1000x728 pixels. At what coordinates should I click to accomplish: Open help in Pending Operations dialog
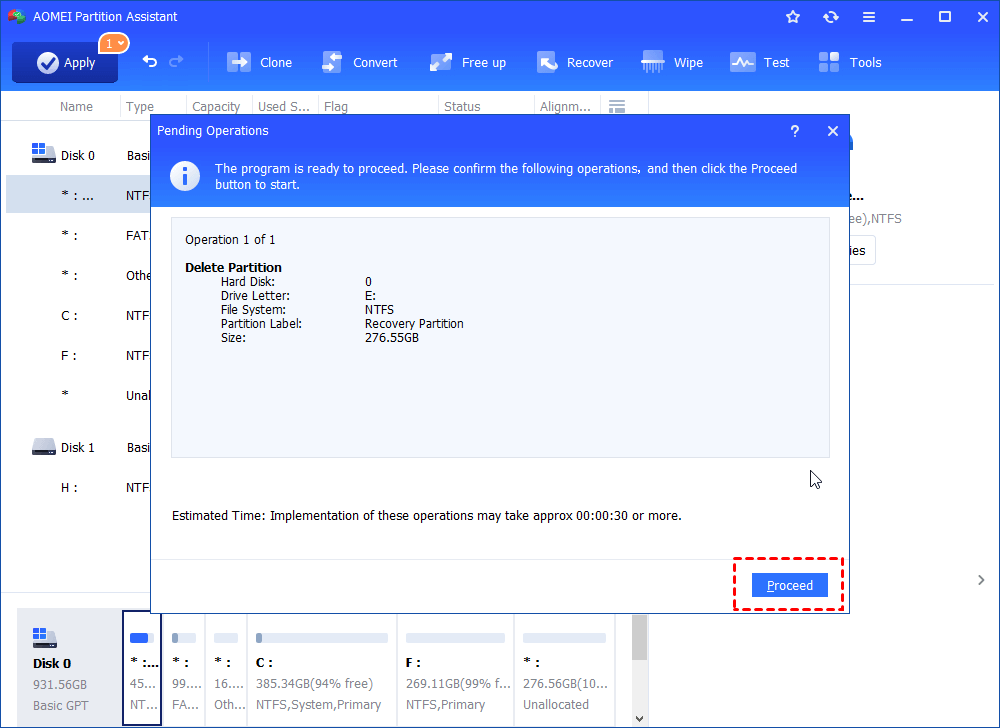pyautogui.click(x=795, y=131)
